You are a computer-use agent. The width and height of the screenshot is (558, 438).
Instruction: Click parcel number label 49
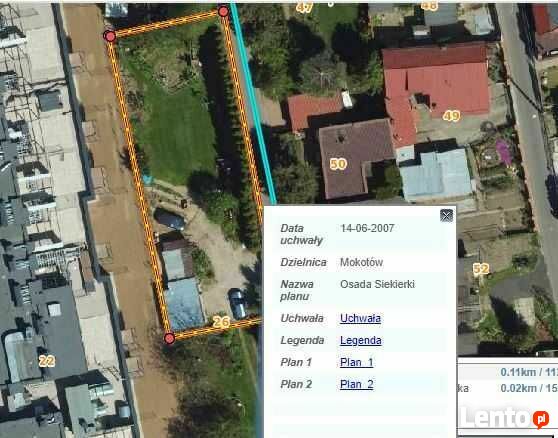click(451, 116)
